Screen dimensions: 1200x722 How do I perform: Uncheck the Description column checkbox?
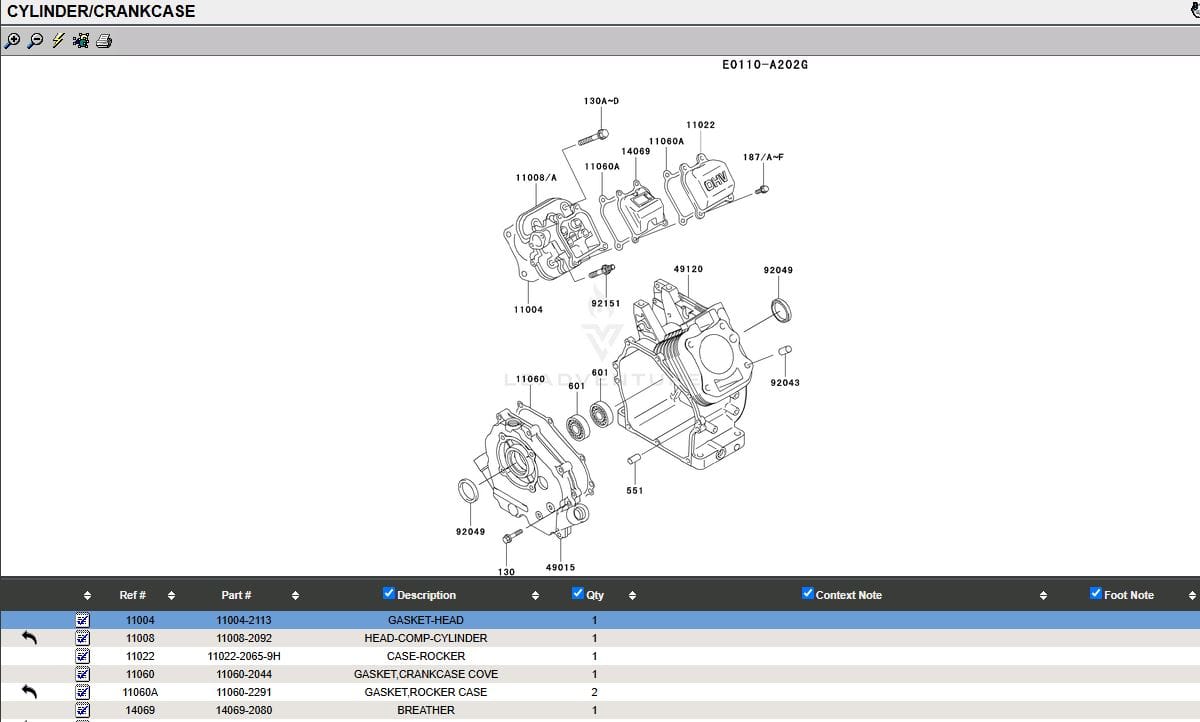click(x=389, y=594)
